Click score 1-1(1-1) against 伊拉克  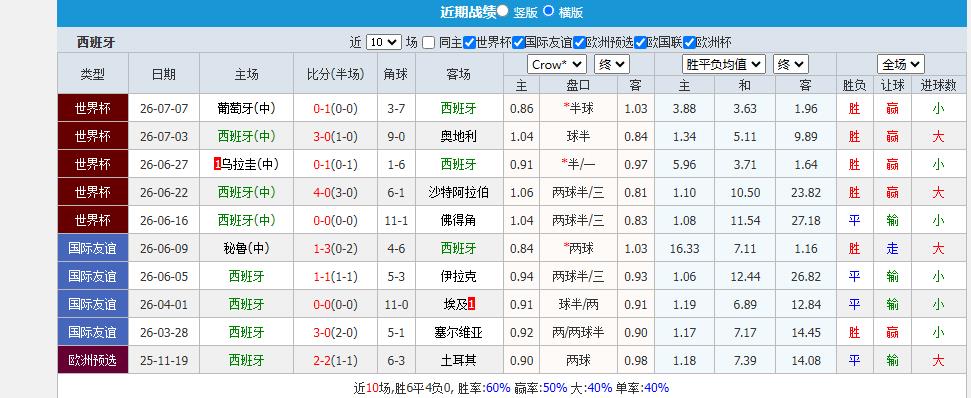[x=335, y=276]
